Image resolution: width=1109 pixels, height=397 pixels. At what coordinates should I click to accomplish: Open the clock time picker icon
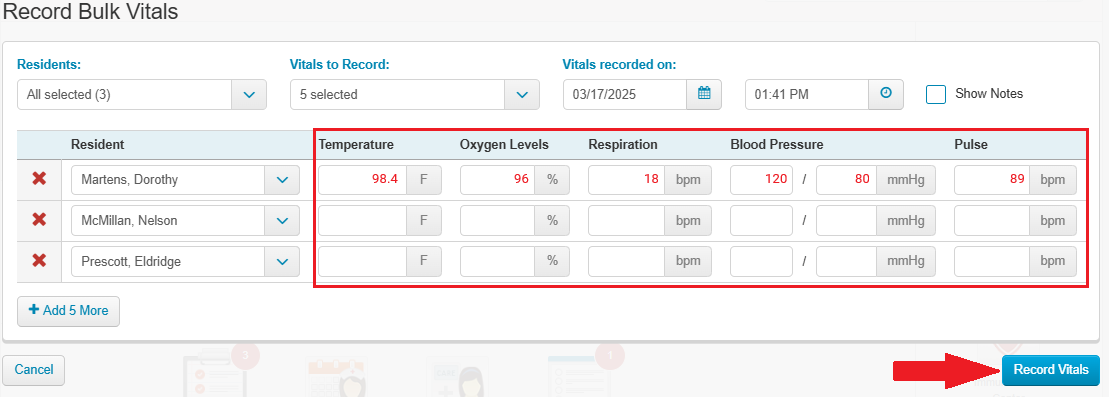[886, 94]
